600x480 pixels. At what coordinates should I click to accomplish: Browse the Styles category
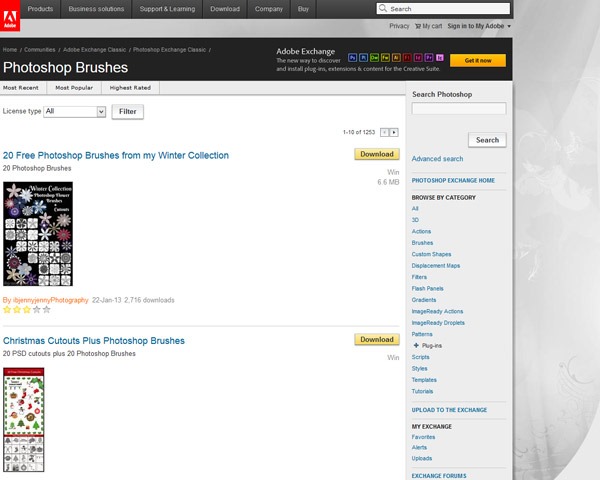point(419,368)
